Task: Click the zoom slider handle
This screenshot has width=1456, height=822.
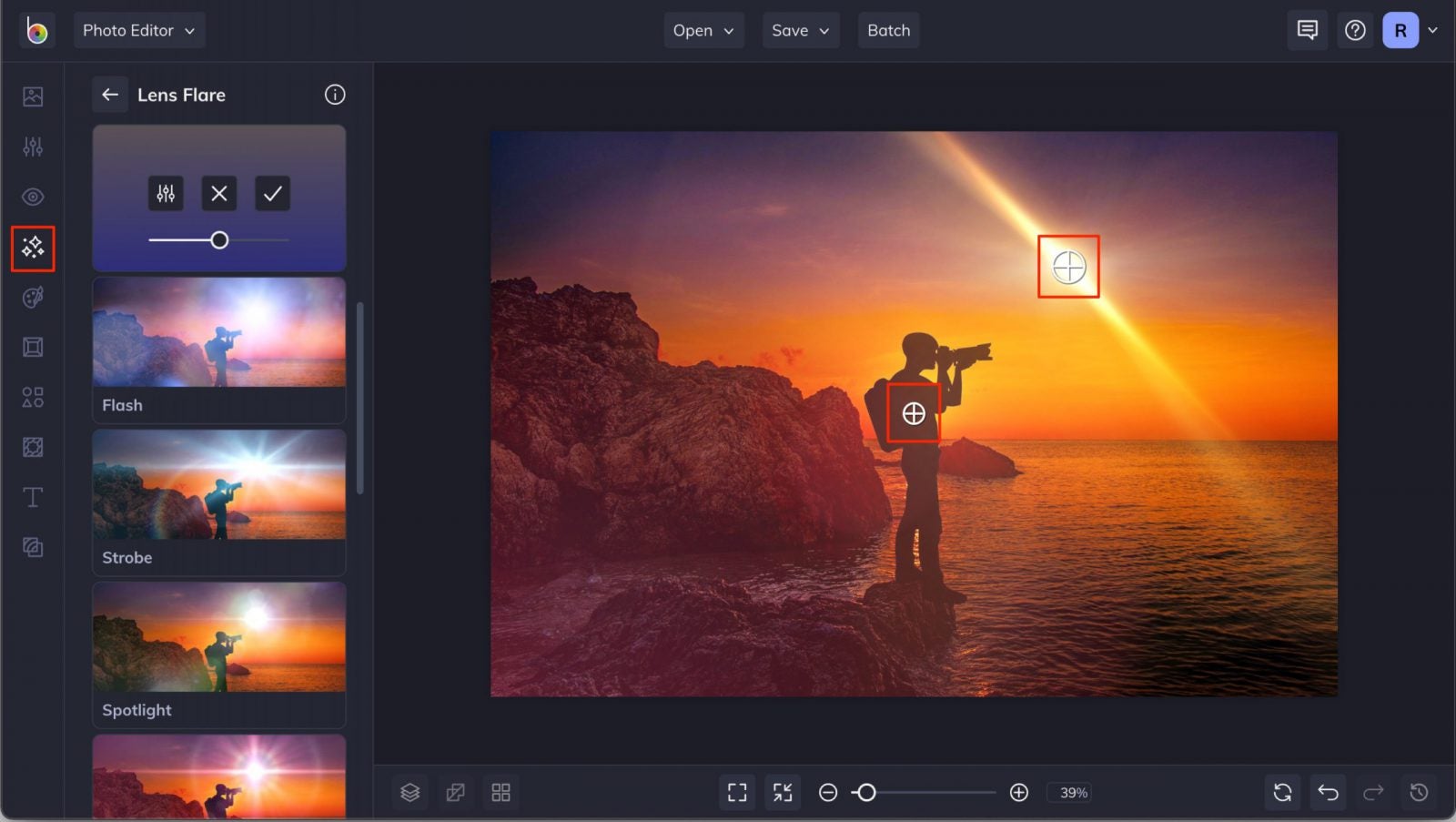Action: point(866,793)
